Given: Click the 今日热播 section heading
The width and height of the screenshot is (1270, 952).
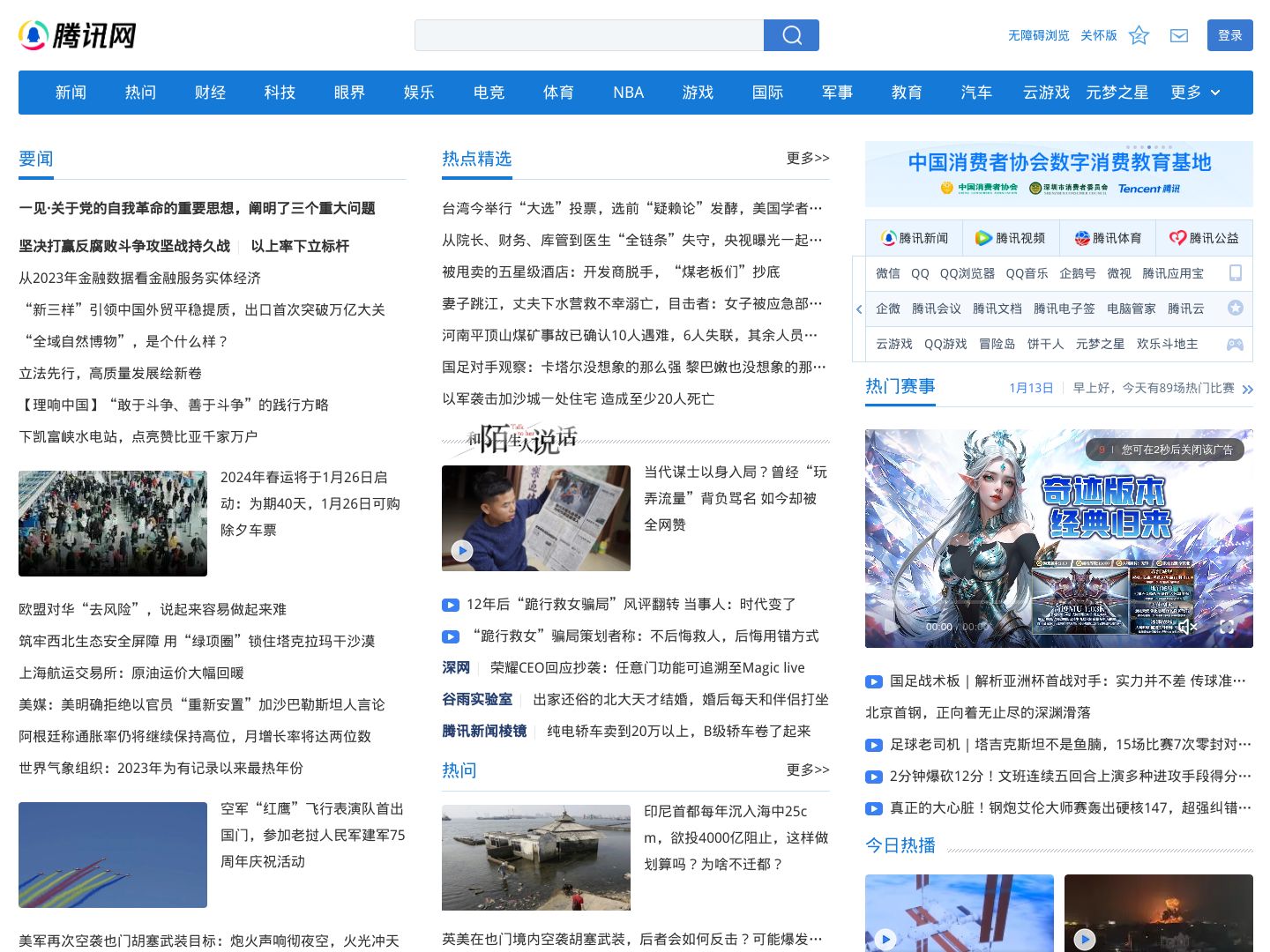Looking at the screenshot, I should pos(900,845).
